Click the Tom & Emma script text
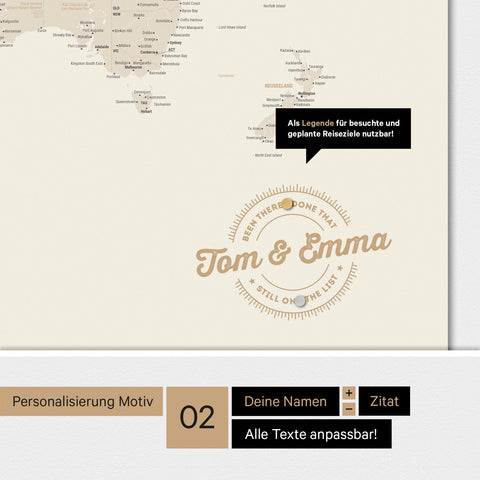The image size is (480, 480). (293, 254)
